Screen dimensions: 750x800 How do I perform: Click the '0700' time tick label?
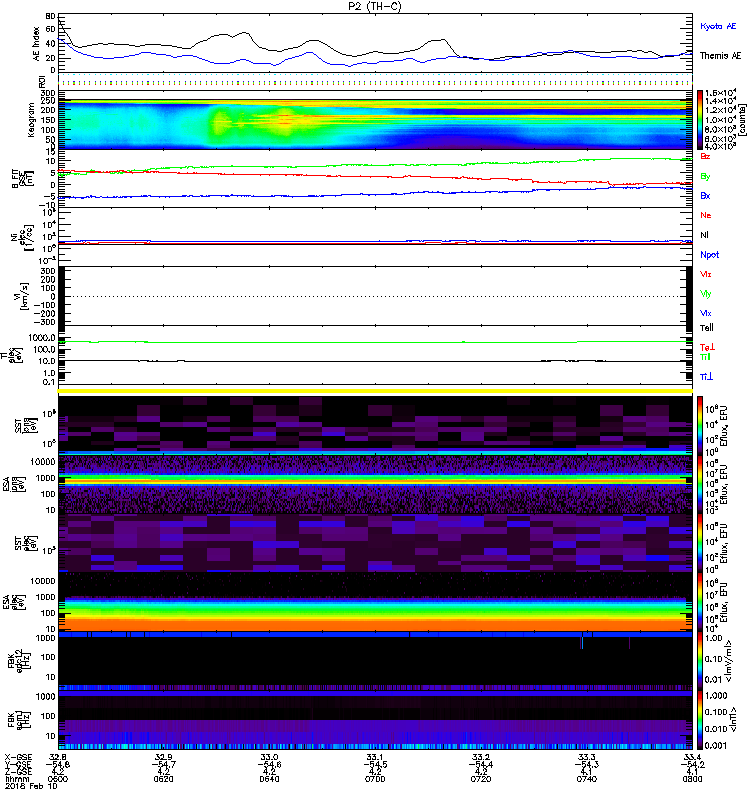click(375, 779)
